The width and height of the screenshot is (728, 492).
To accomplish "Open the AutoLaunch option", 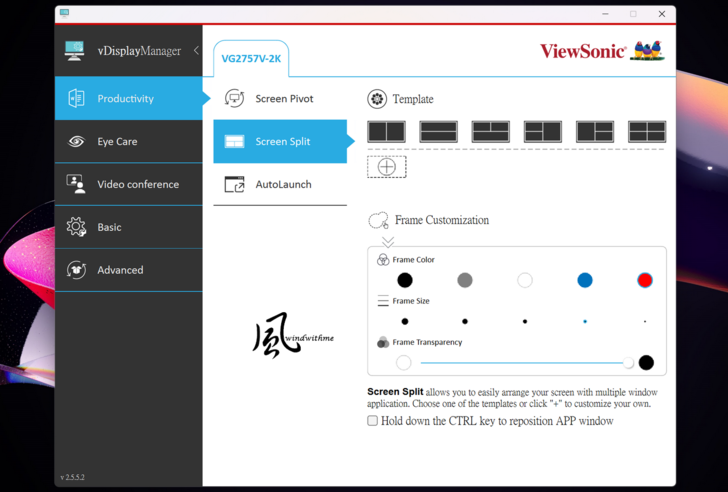I will tap(280, 184).
